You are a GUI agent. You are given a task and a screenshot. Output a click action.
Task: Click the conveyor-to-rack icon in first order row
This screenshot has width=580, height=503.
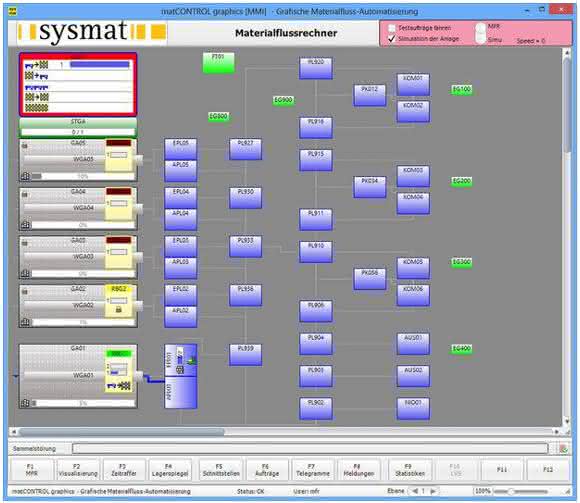coord(36,65)
